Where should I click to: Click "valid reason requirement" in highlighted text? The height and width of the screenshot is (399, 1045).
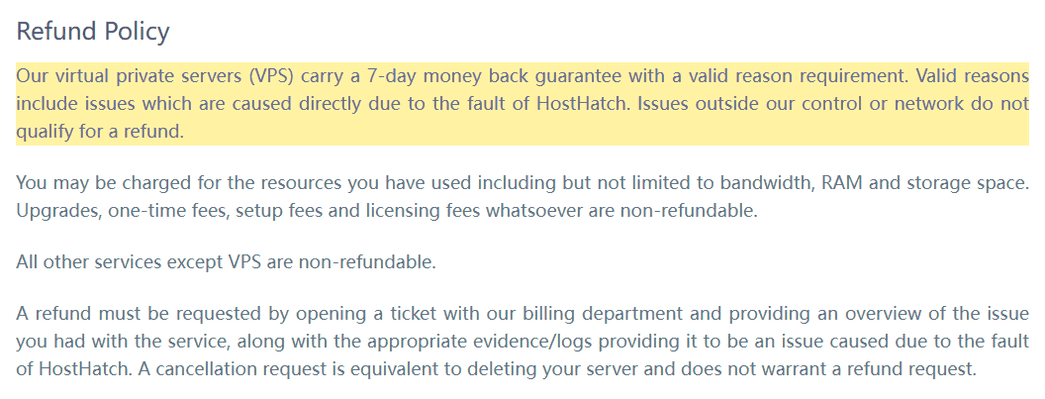pyautogui.click(x=789, y=76)
